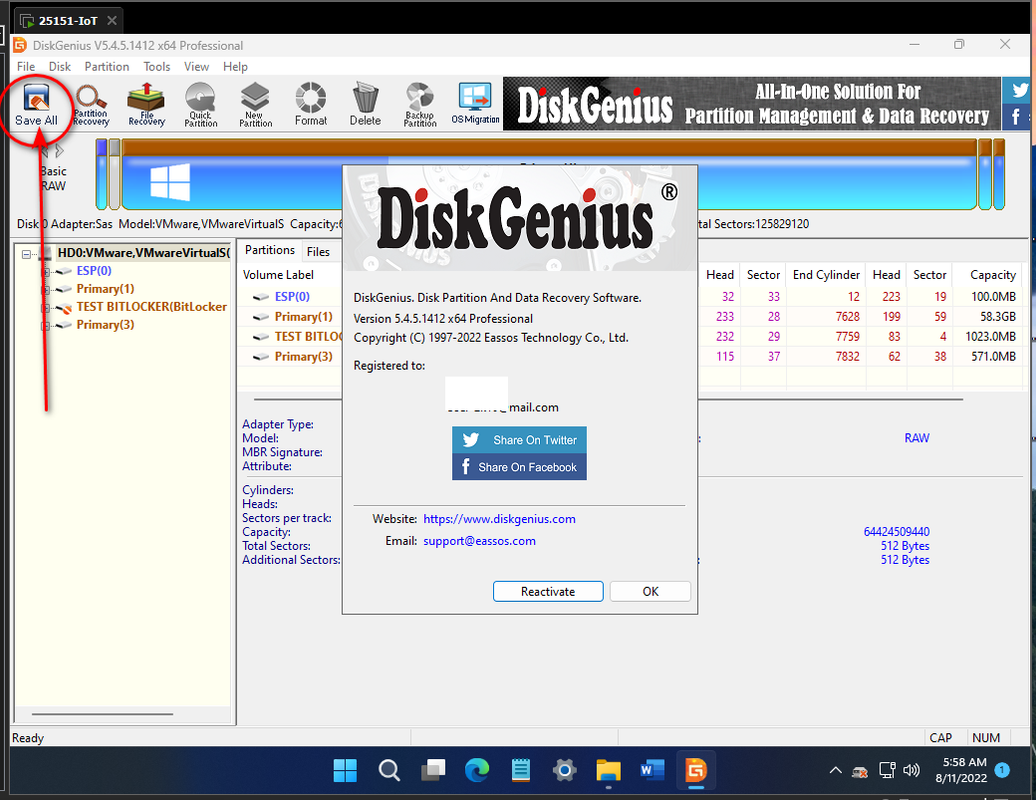1036x800 pixels.
Task: Select TEST BITLOCKER in the disk tree
Action: pos(151,307)
